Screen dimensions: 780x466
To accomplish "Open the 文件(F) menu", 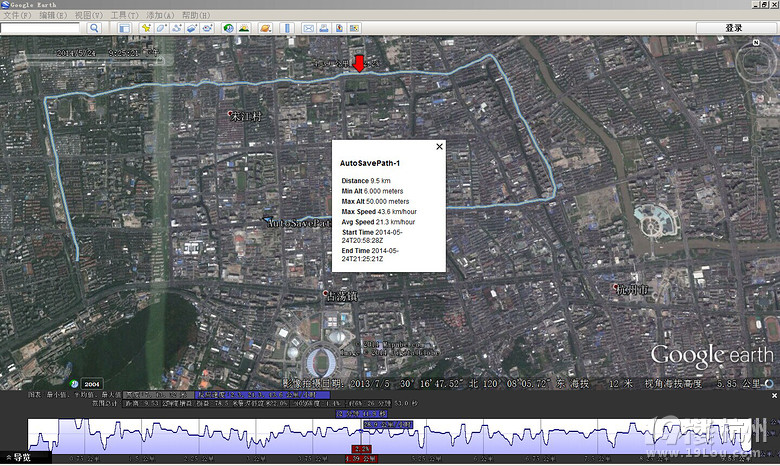I will (17, 15).
